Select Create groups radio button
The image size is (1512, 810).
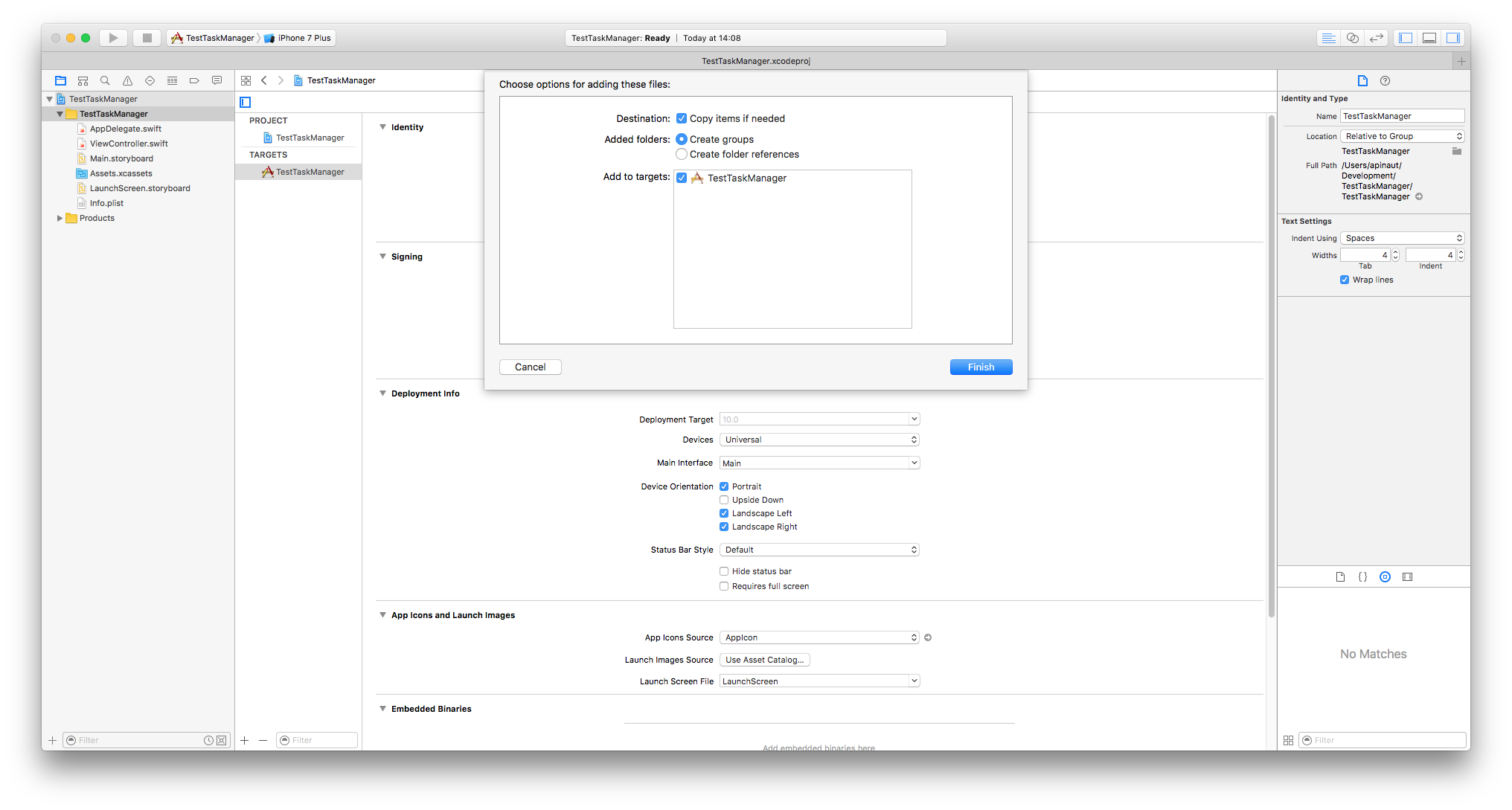681,139
